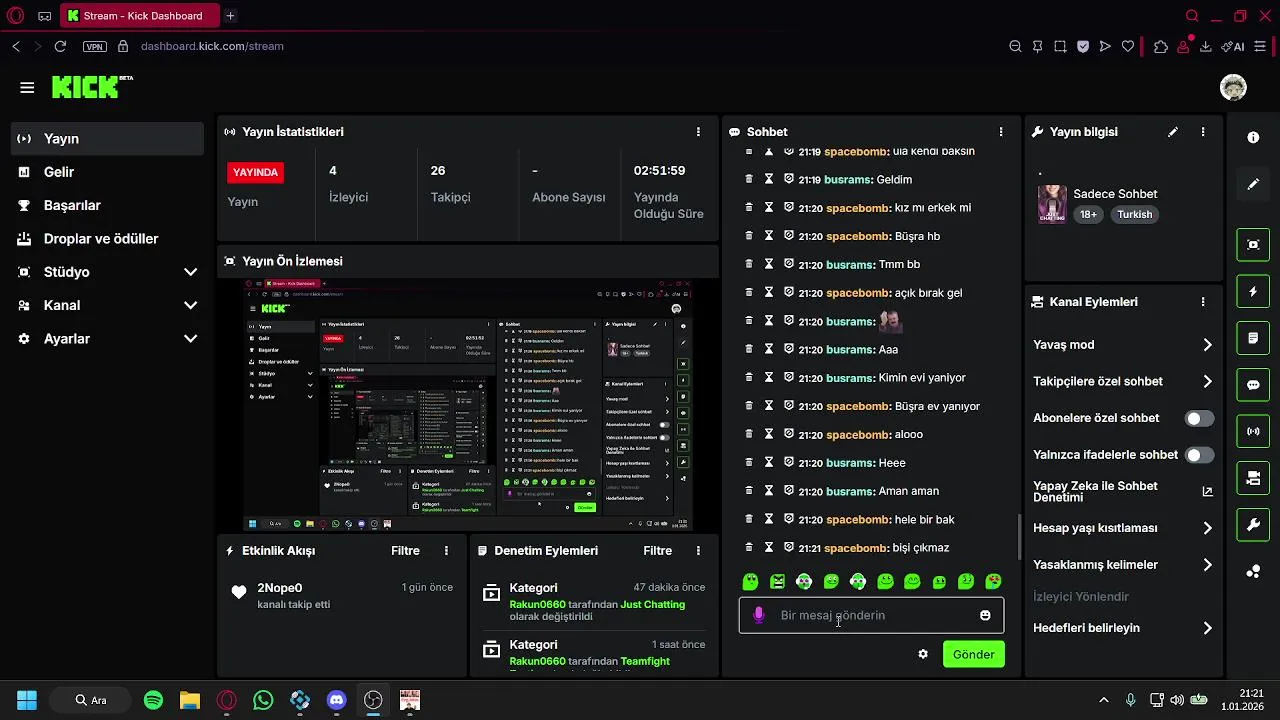Select the heart-eyes emote in the emote row

[x=993, y=581]
